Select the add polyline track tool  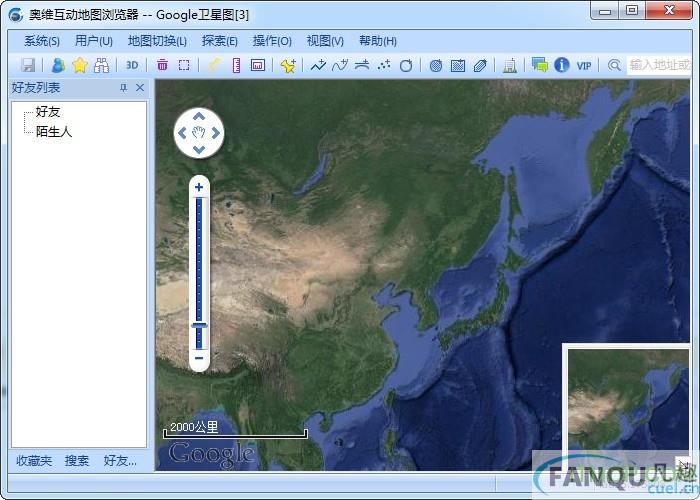tap(318, 65)
